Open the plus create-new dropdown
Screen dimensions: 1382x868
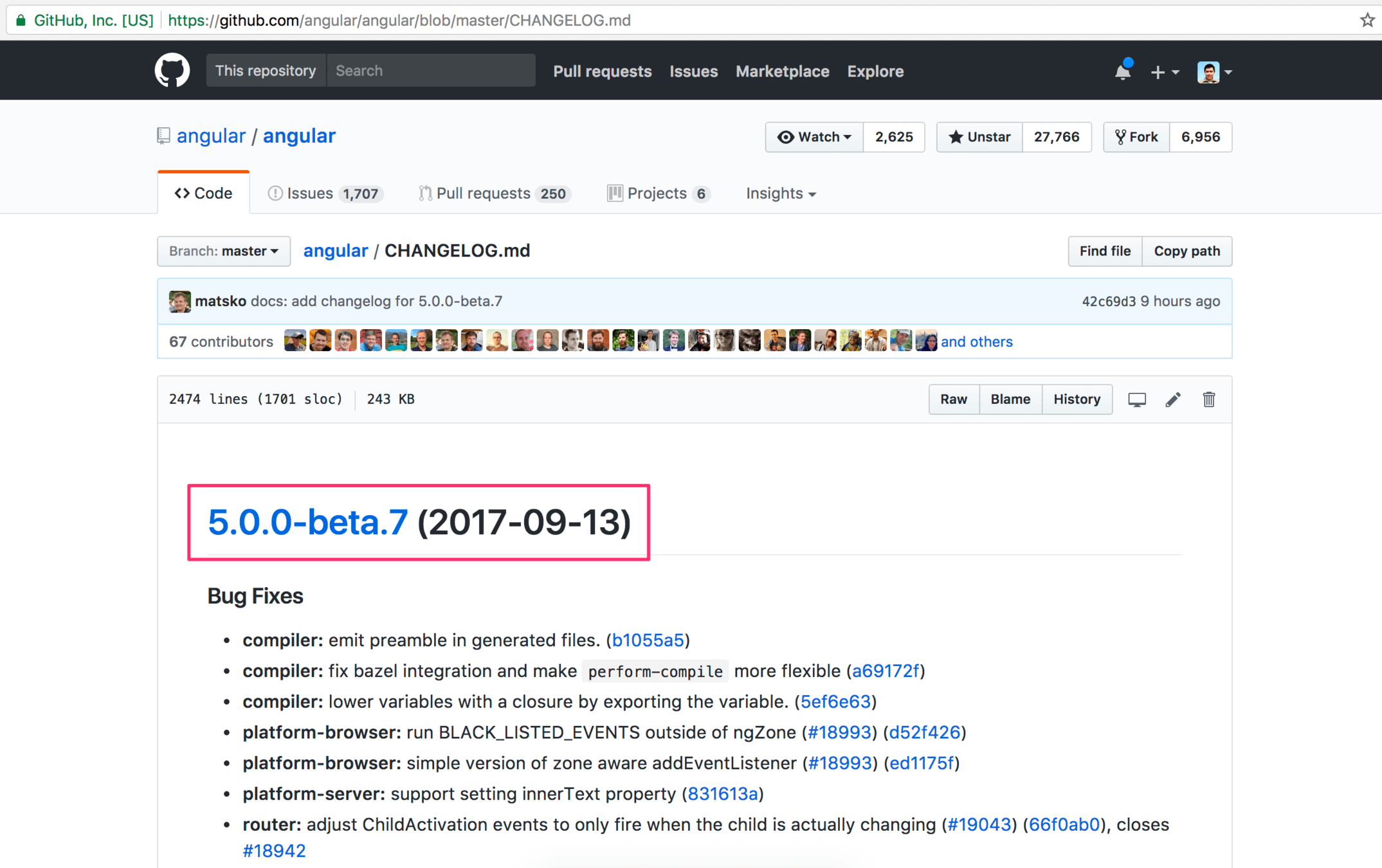(x=1164, y=71)
